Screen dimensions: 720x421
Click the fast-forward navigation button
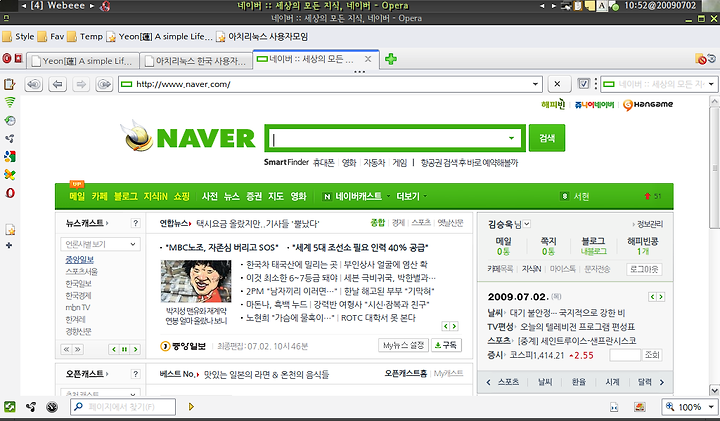coord(104,84)
